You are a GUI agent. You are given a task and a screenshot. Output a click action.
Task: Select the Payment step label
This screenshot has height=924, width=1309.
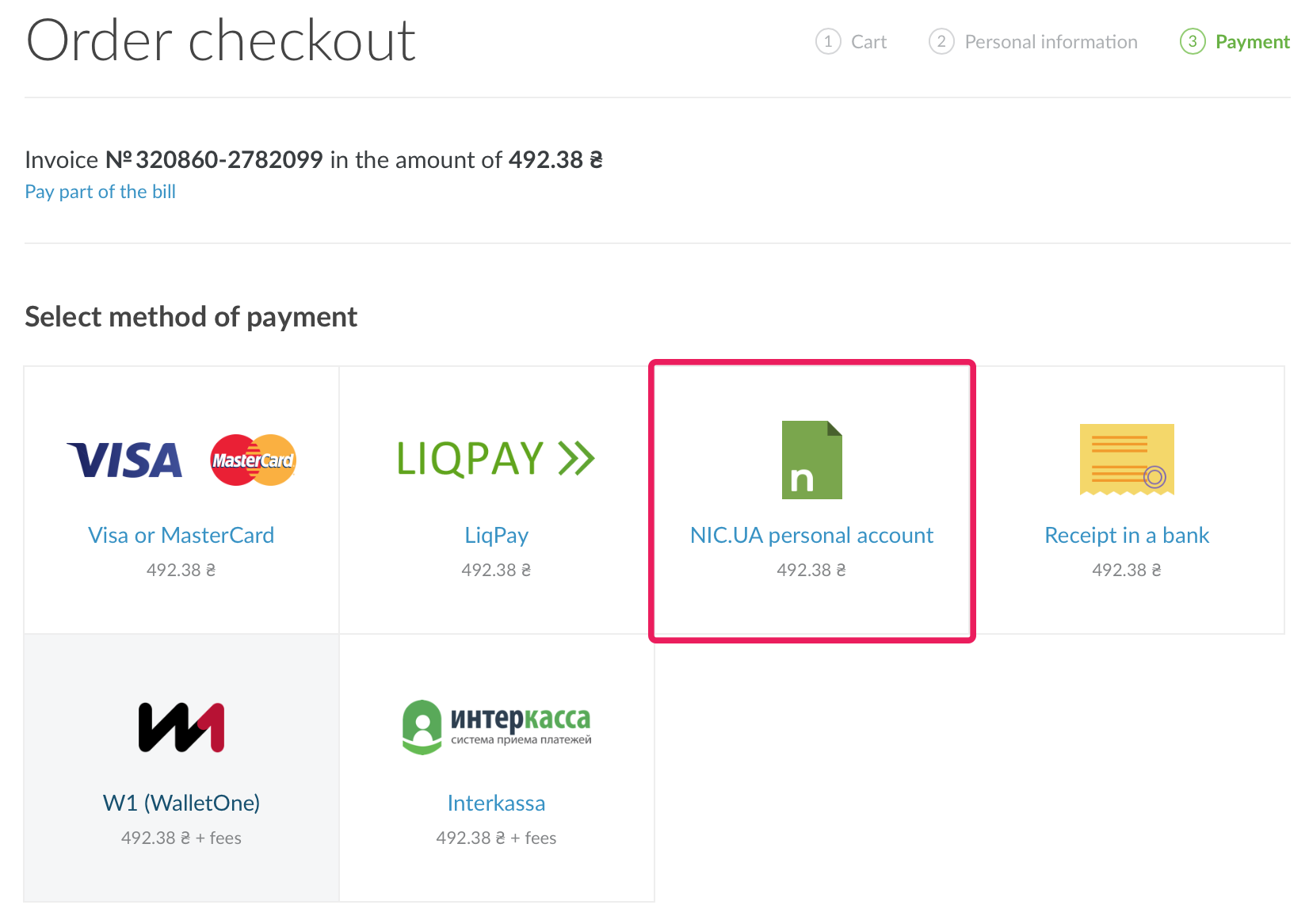(1252, 42)
